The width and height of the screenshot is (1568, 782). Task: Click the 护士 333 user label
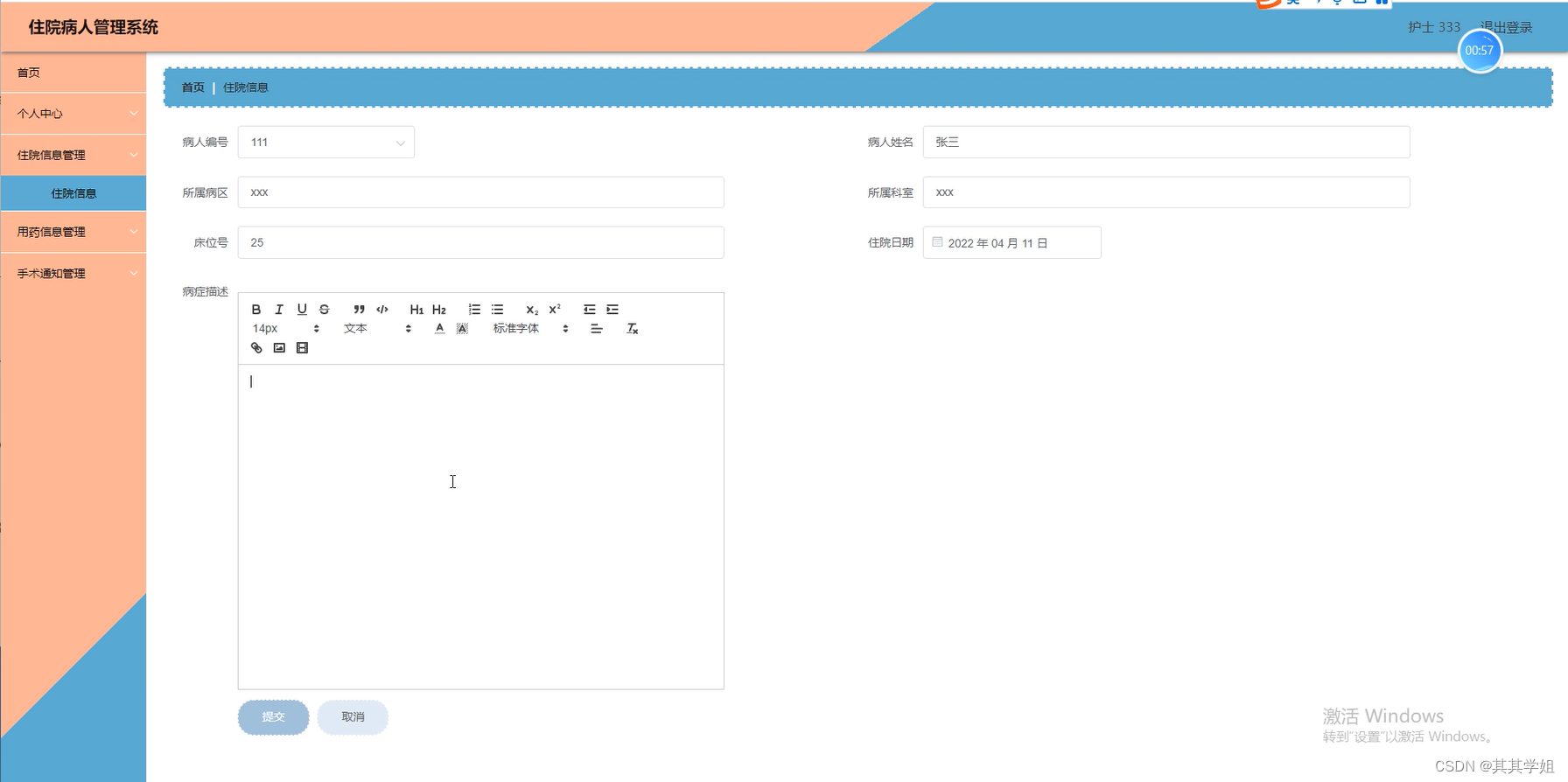pyautogui.click(x=1434, y=27)
